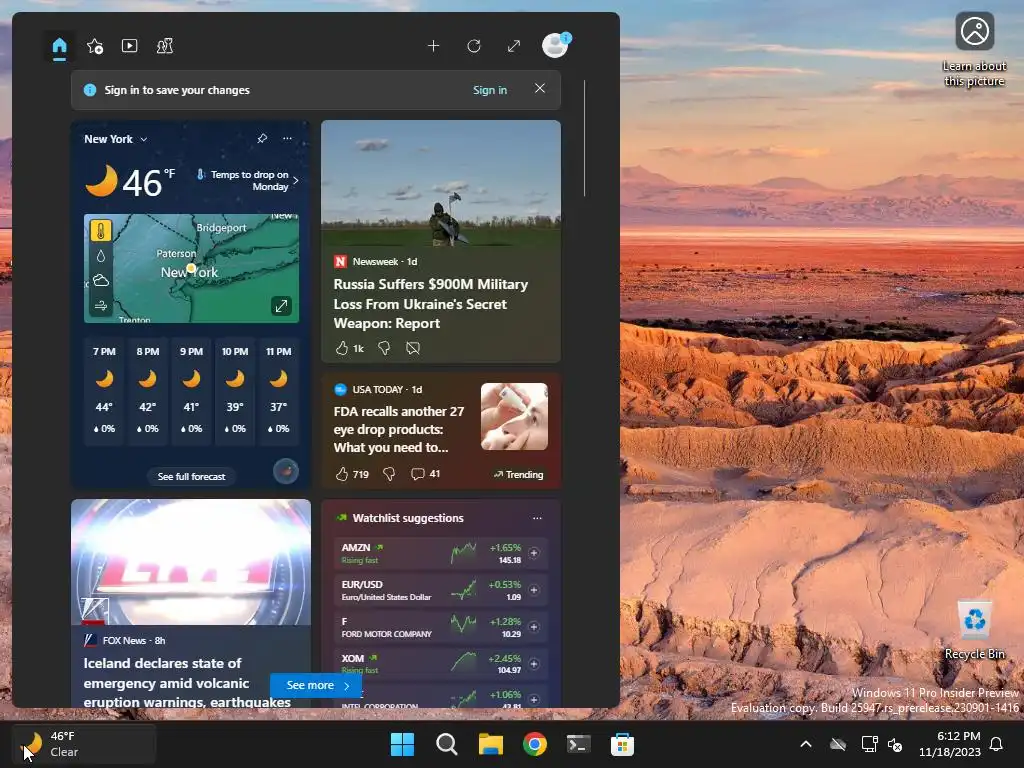Switch to the Watch video tab
1024x768 pixels.
click(129, 46)
